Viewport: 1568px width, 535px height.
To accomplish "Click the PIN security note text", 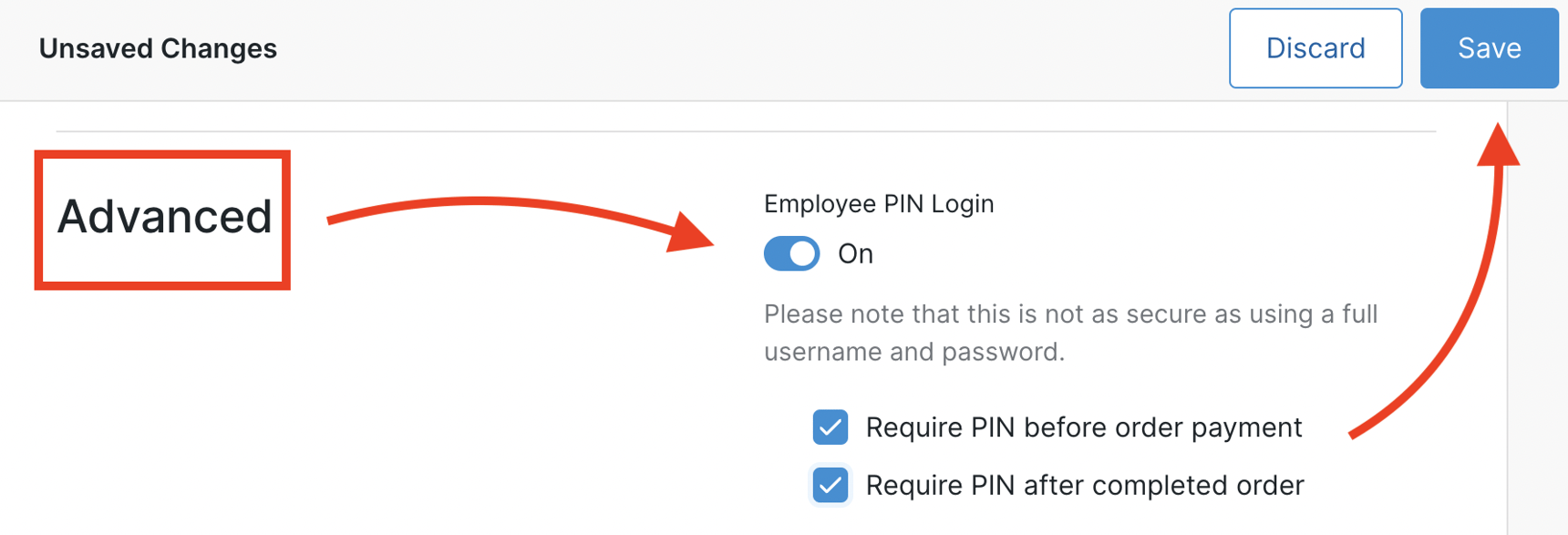I will [x=1069, y=332].
